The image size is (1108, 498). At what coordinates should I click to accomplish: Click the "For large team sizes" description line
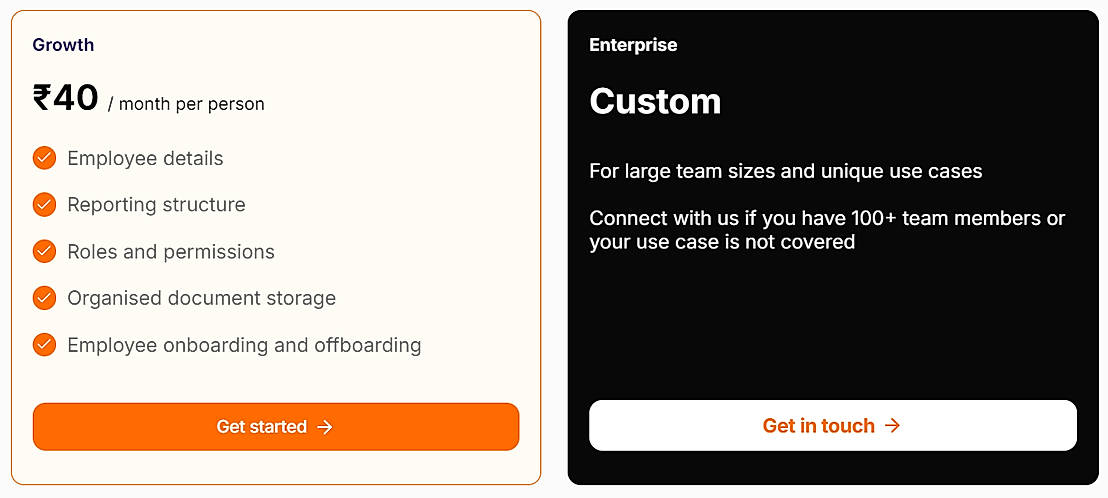[x=785, y=171]
